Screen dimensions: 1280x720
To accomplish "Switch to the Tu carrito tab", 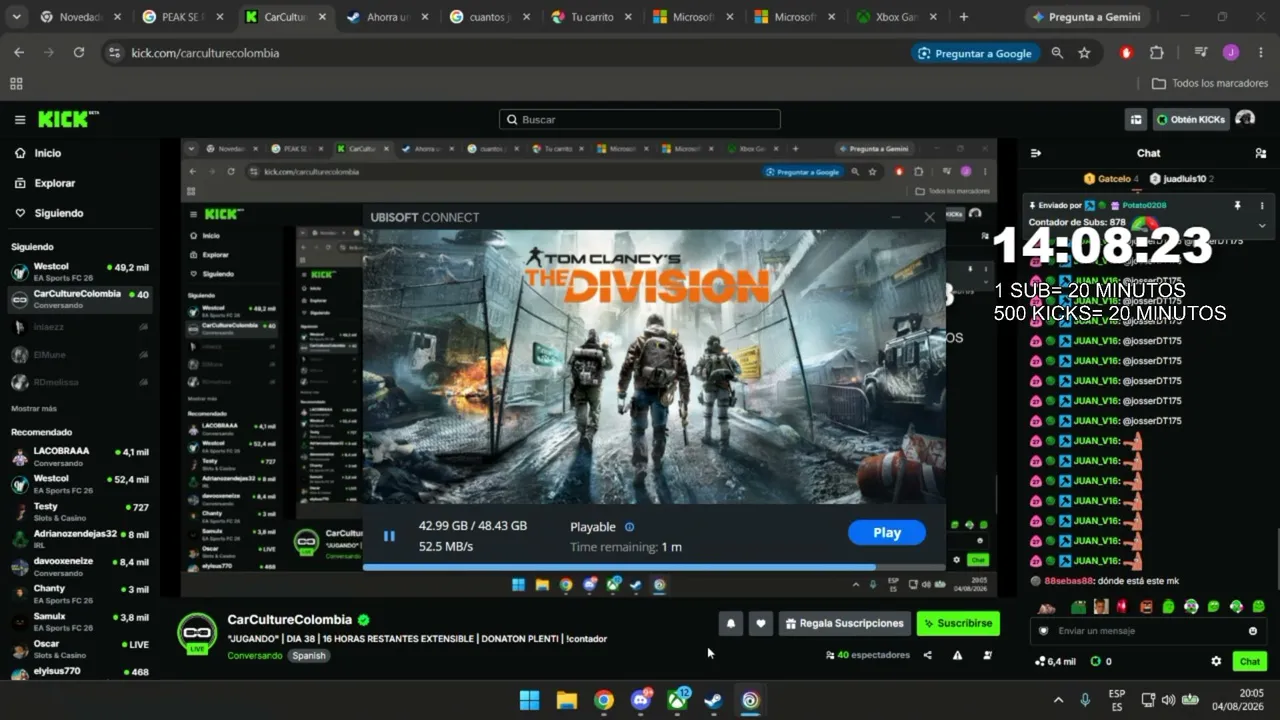I will (591, 17).
